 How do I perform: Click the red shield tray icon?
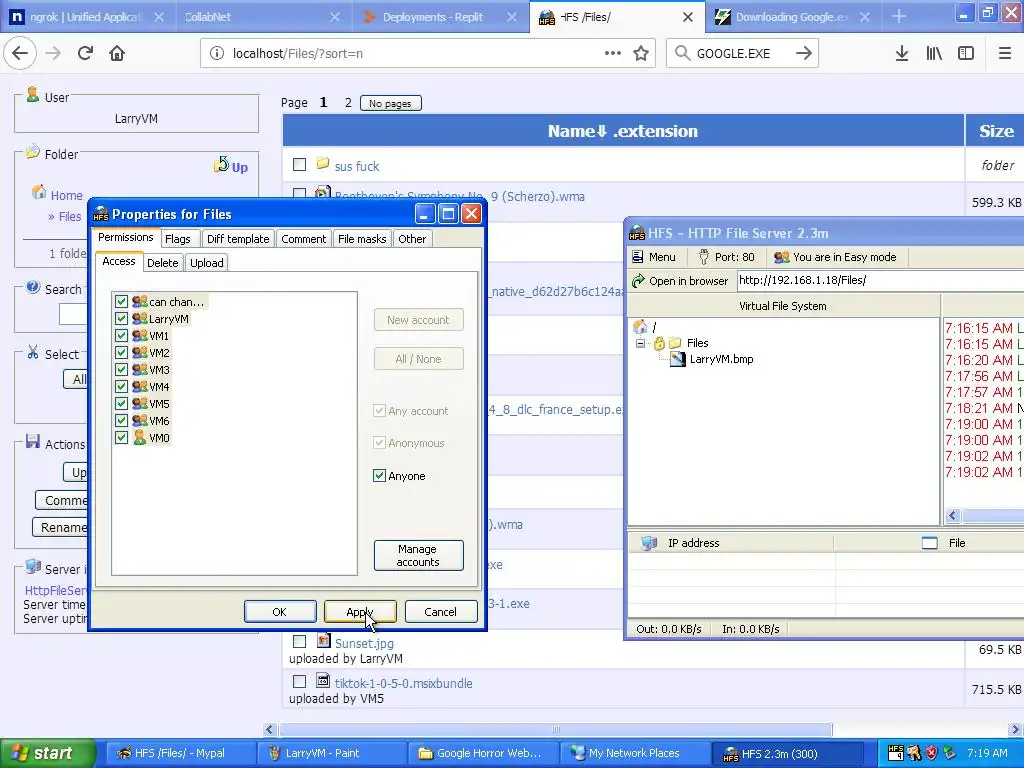pyautogui.click(x=931, y=753)
